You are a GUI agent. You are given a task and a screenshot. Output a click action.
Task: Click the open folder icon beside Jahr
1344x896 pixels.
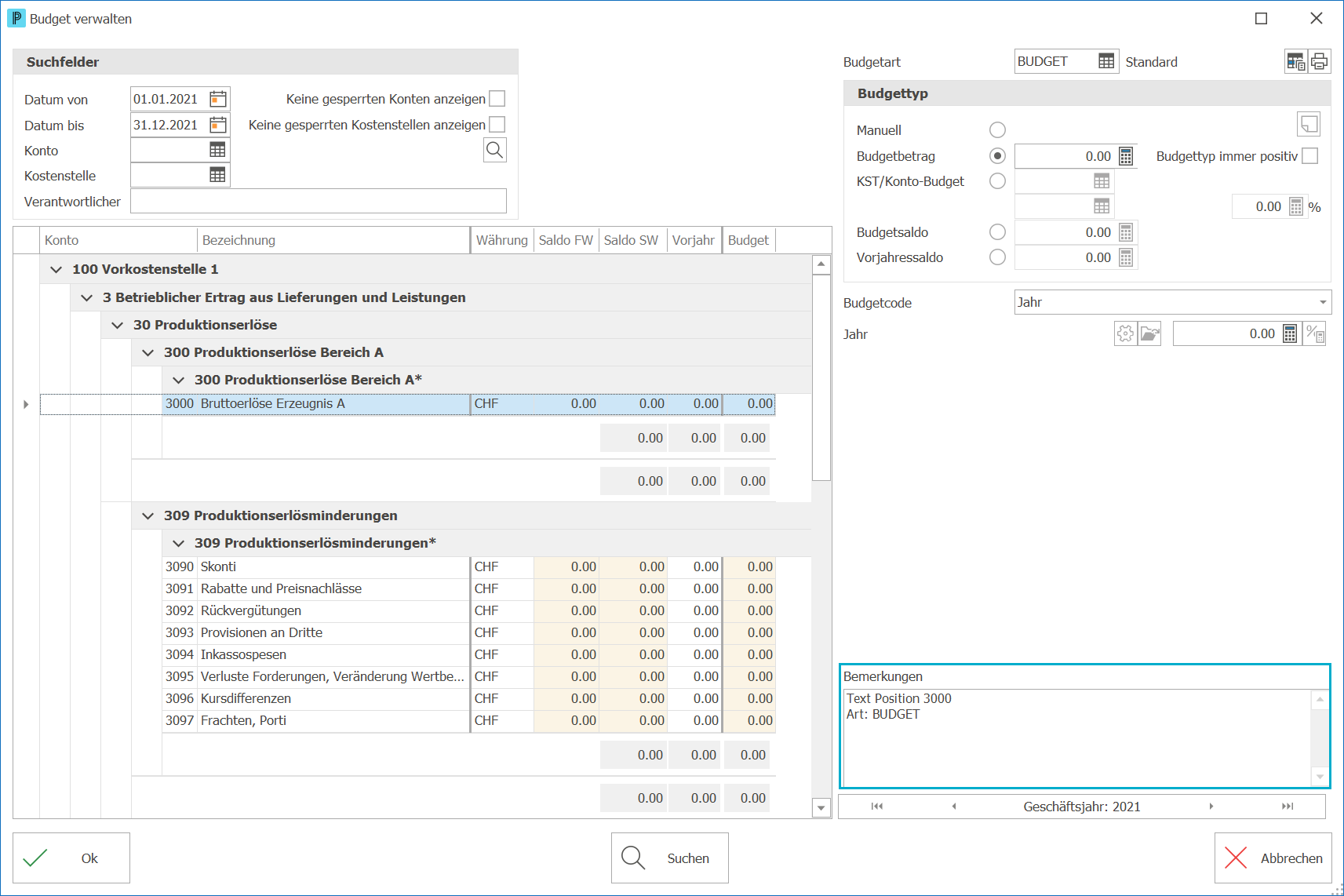pyautogui.click(x=1149, y=333)
